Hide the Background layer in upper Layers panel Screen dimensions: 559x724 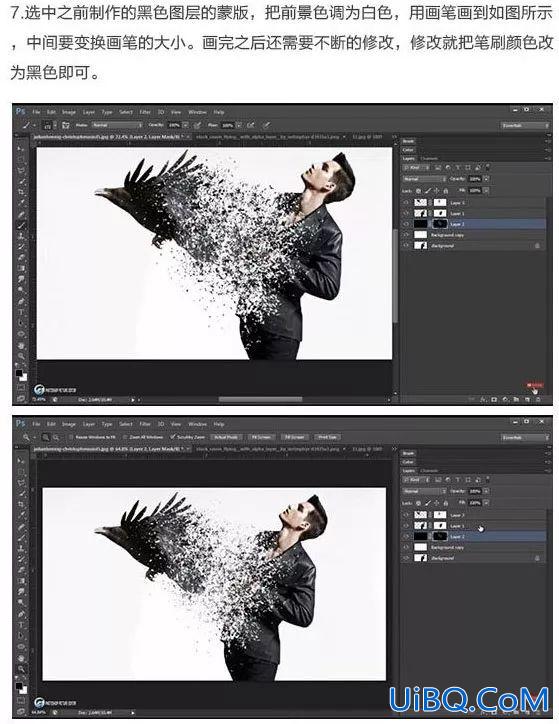click(406, 246)
